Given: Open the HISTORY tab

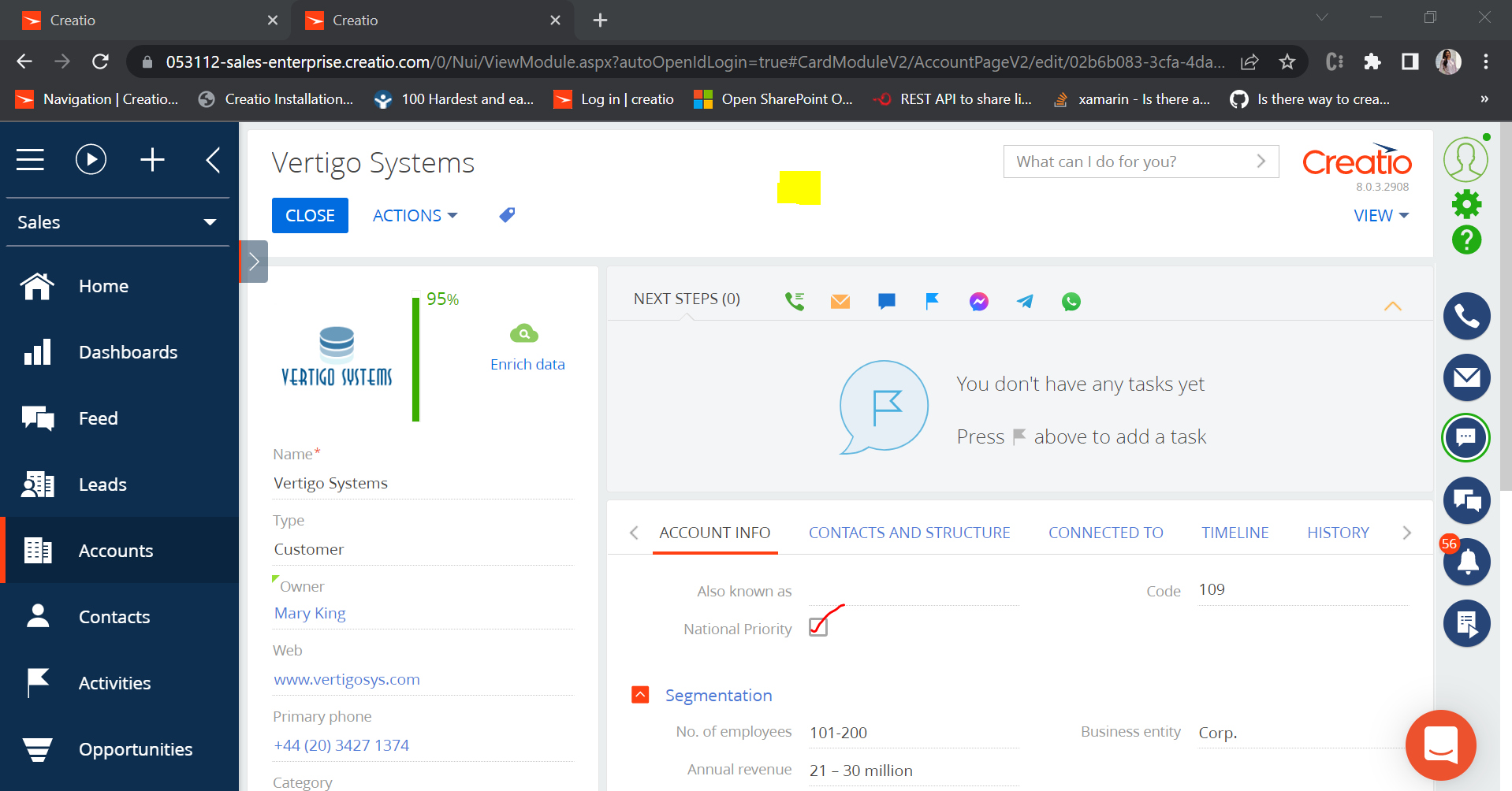Looking at the screenshot, I should (1339, 533).
